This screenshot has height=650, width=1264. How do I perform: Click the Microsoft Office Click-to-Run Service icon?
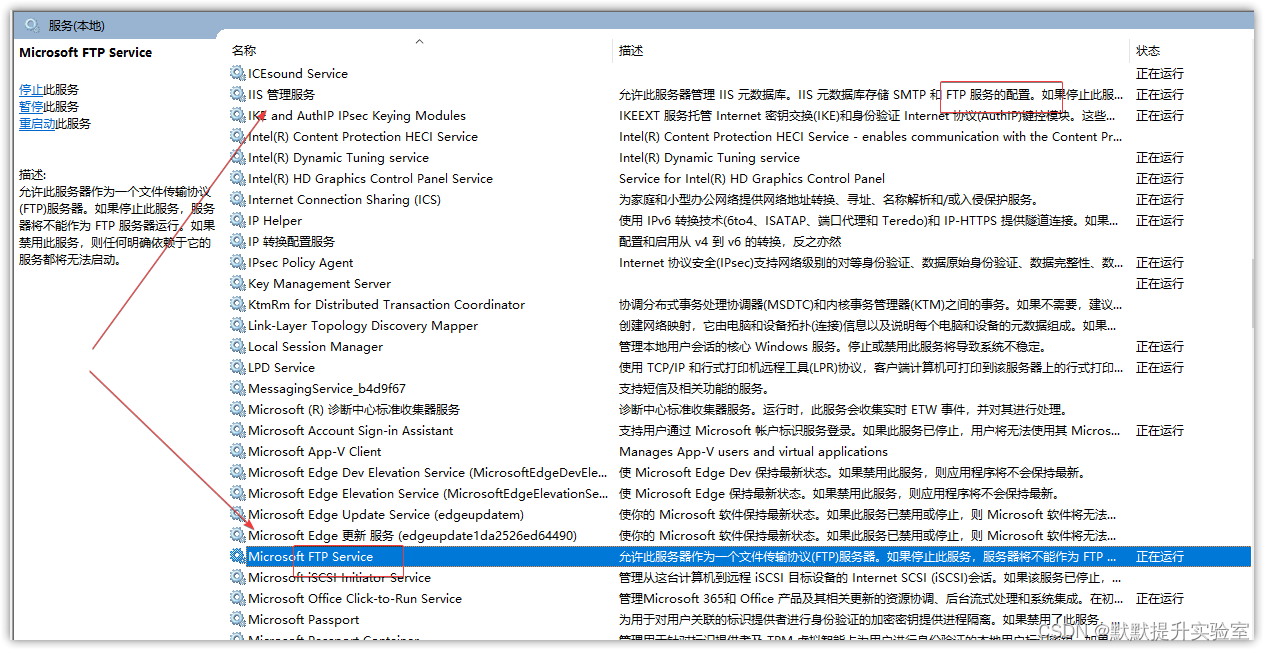pos(237,598)
